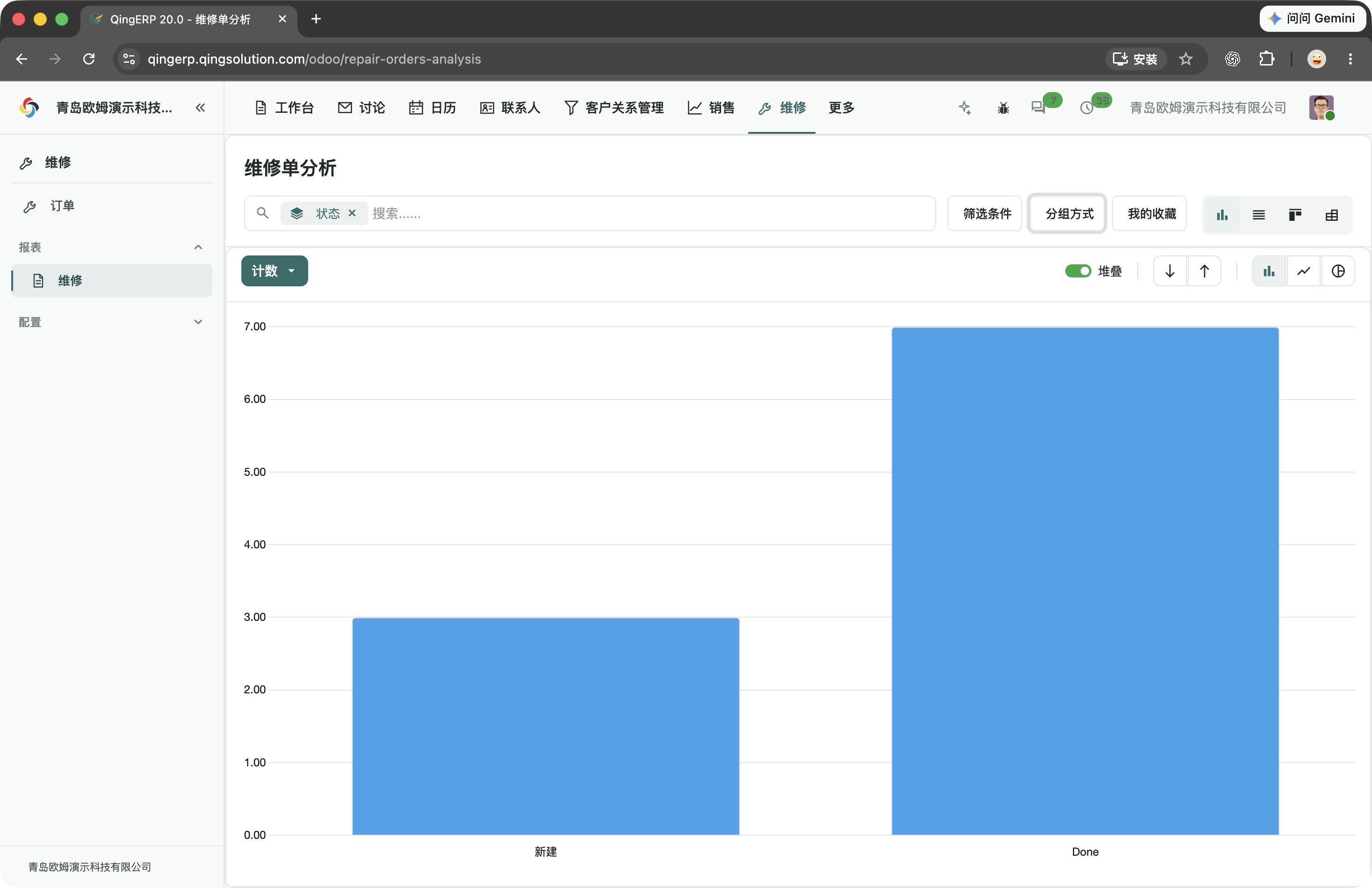Image resolution: width=1372 pixels, height=888 pixels.
Task: Click the debug bug icon
Action: [1003, 108]
